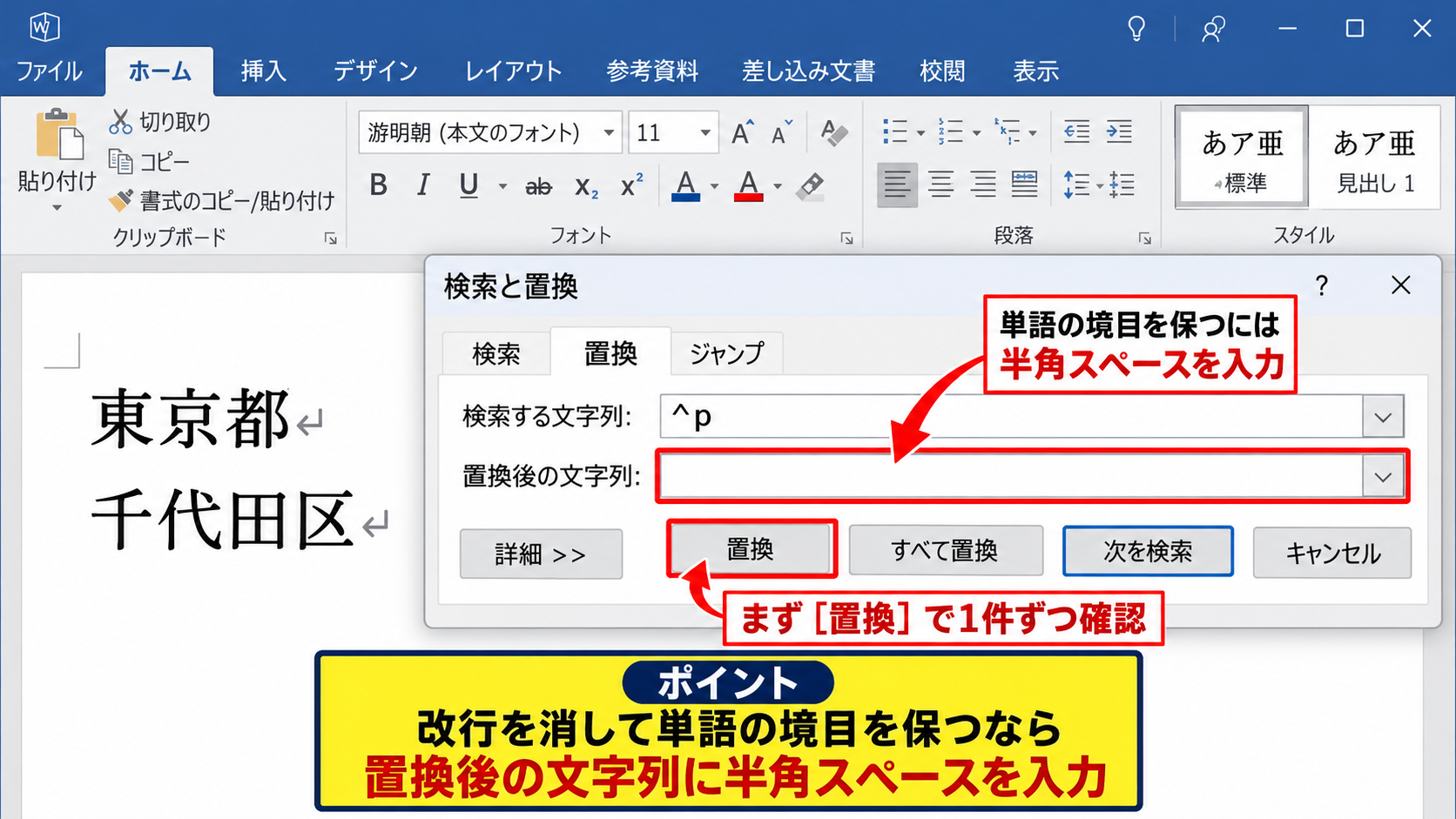
Task: Click the increase indent icon
Action: coord(1119,132)
